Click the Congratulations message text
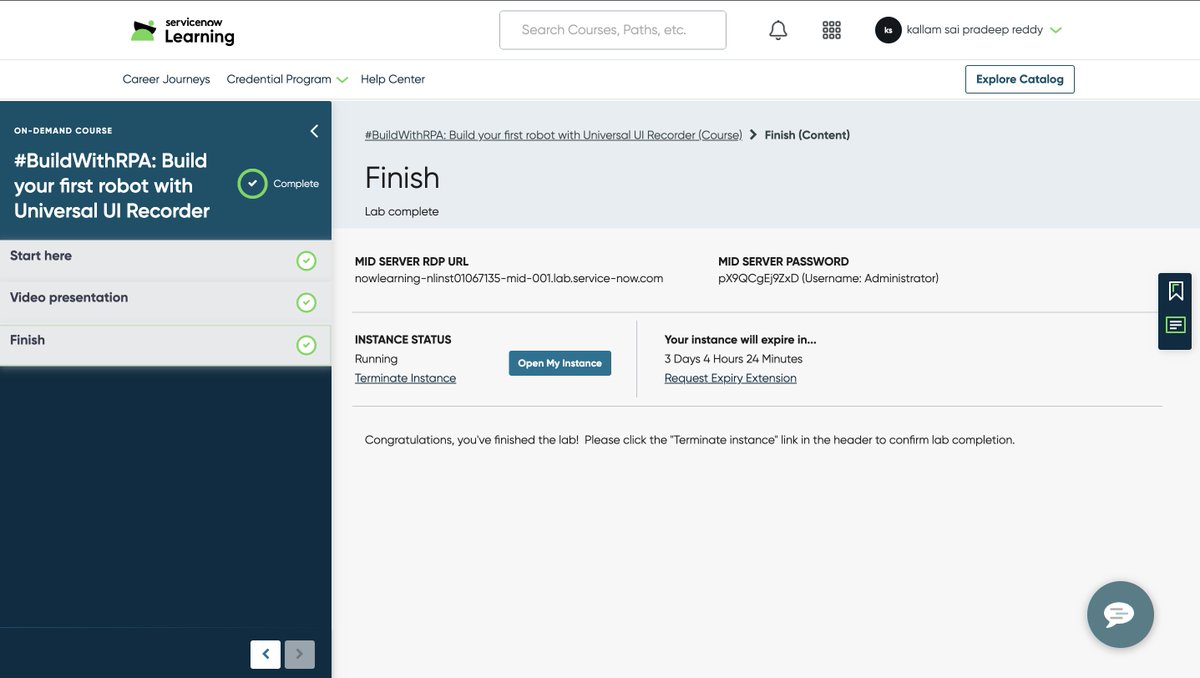Screen dimensions: 1200x678 point(690,440)
